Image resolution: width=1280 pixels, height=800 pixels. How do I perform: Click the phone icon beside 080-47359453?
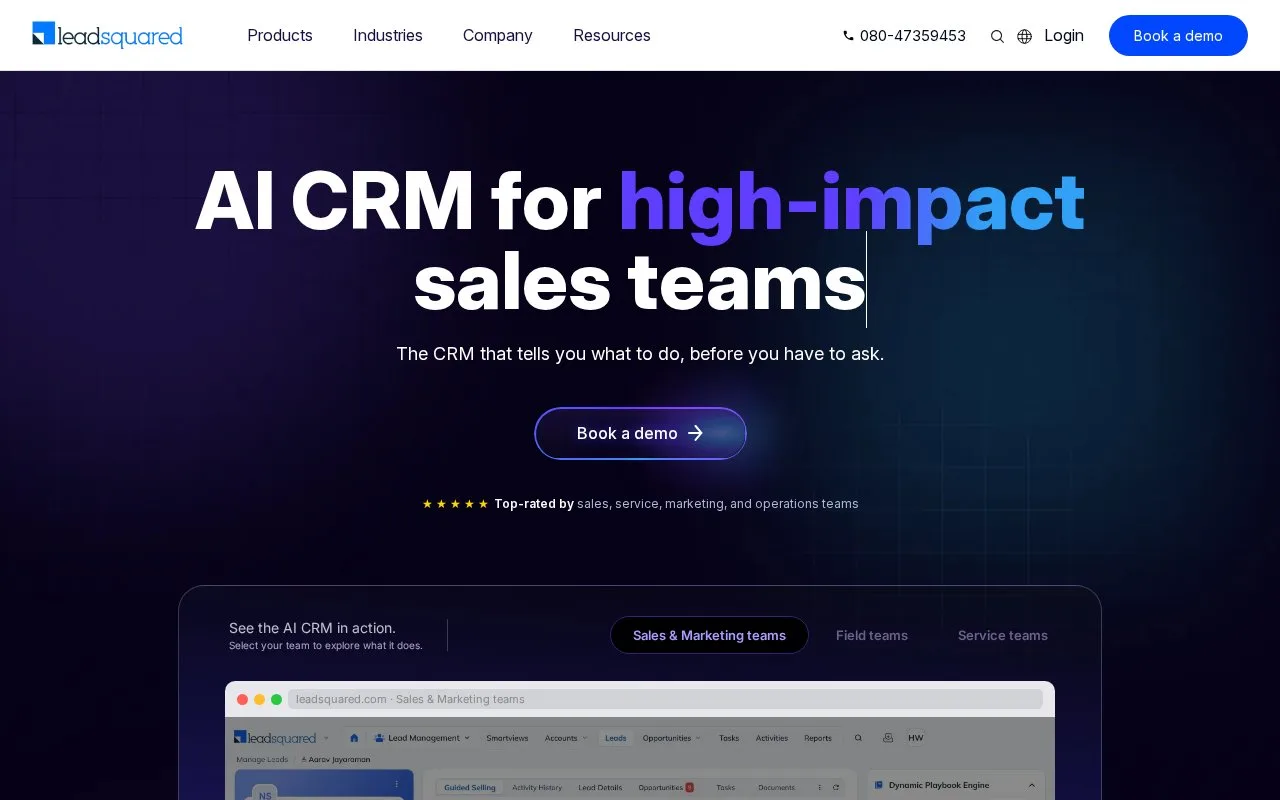point(848,36)
